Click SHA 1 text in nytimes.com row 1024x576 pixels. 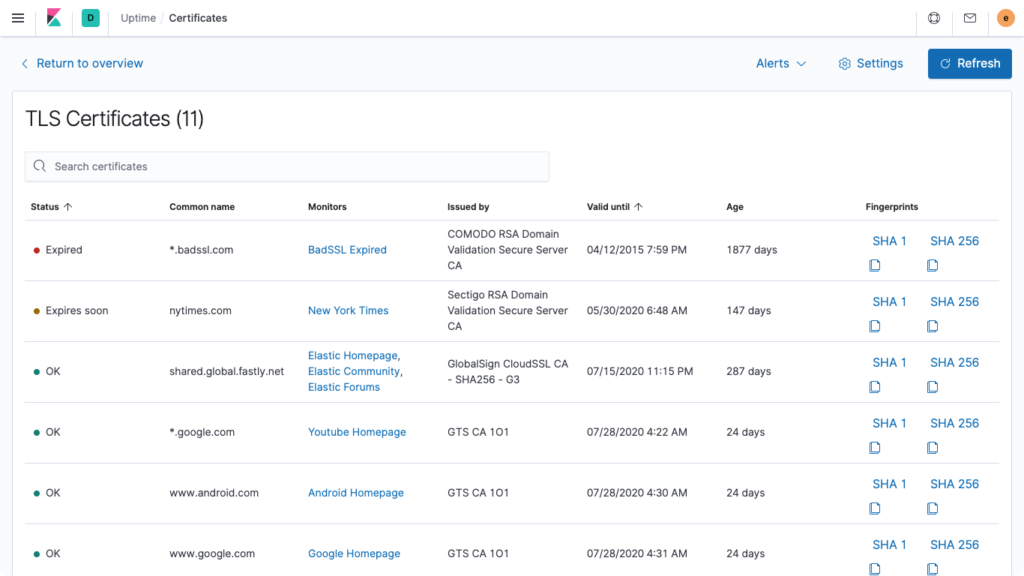tap(889, 302)
